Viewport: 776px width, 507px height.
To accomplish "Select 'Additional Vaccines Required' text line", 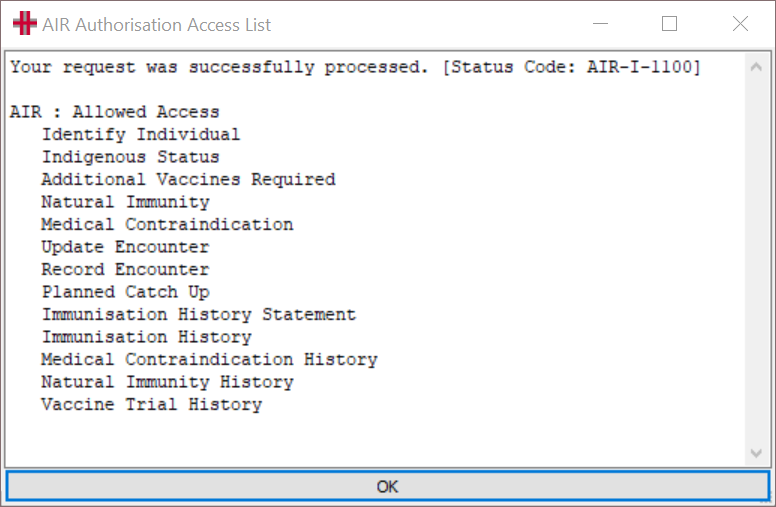I will (188, 179).
